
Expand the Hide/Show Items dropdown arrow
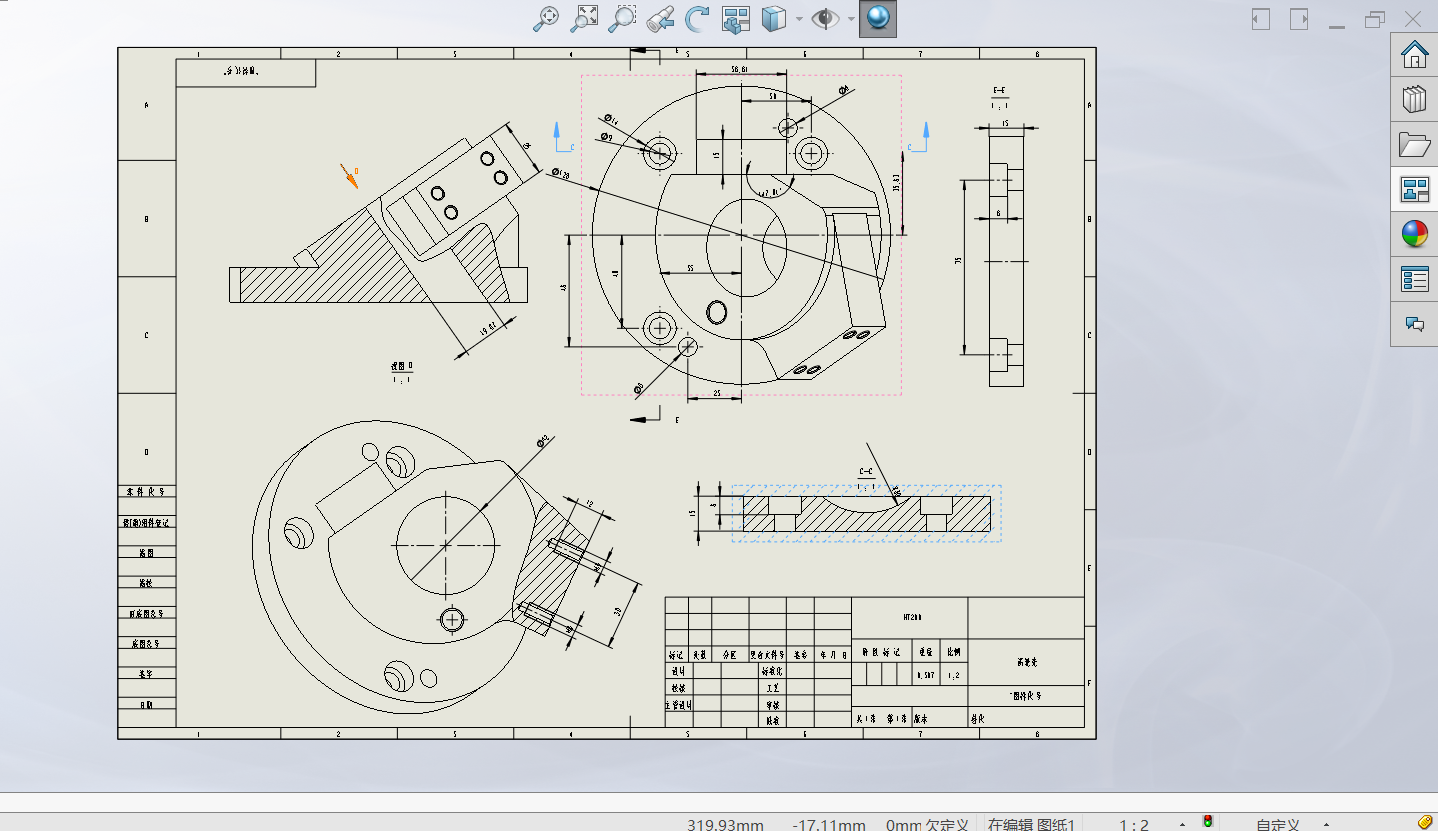[x=851, y=18]
